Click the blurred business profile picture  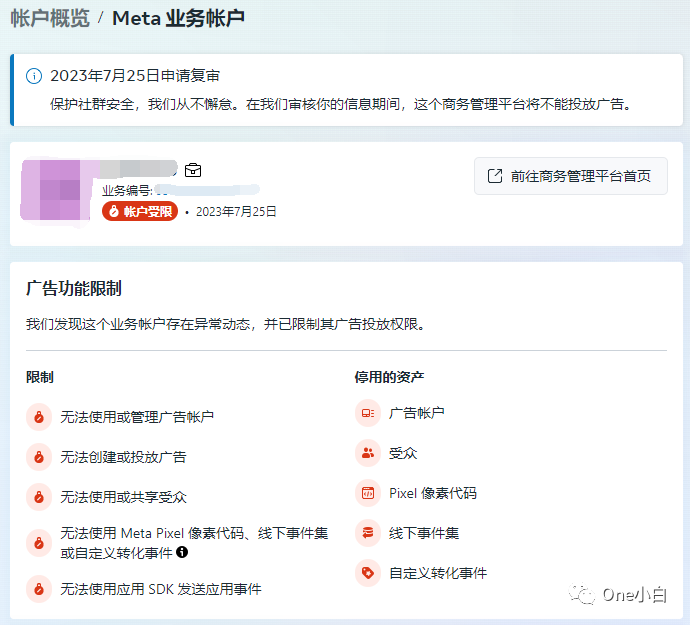click(55, 190)
